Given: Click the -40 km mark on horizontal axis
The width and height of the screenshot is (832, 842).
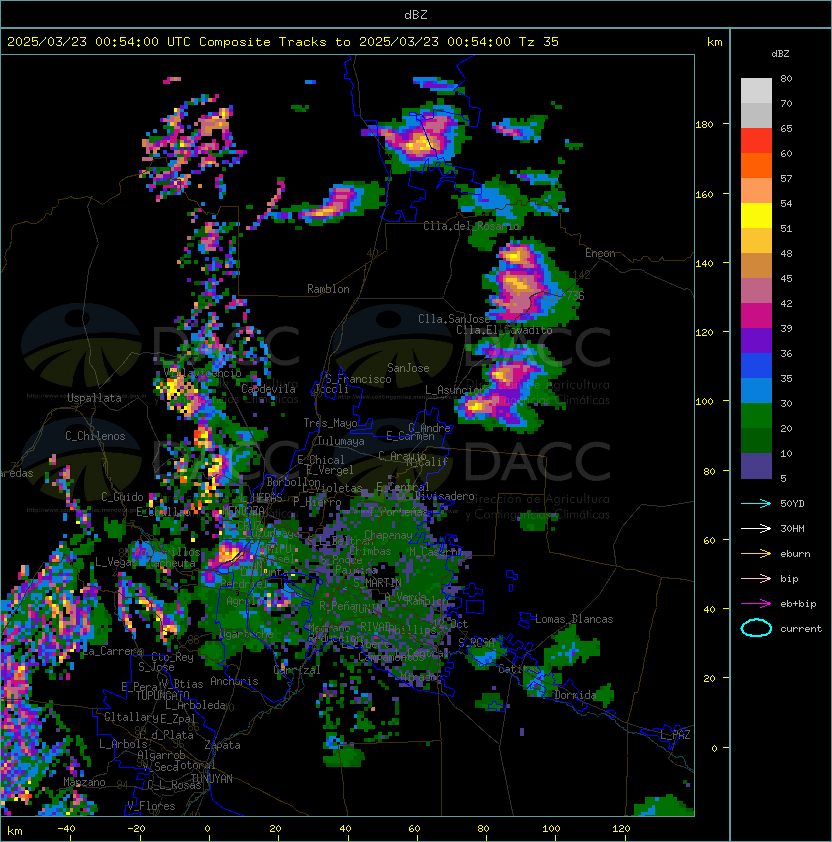Looking at the screenshot, I should 66,829.
